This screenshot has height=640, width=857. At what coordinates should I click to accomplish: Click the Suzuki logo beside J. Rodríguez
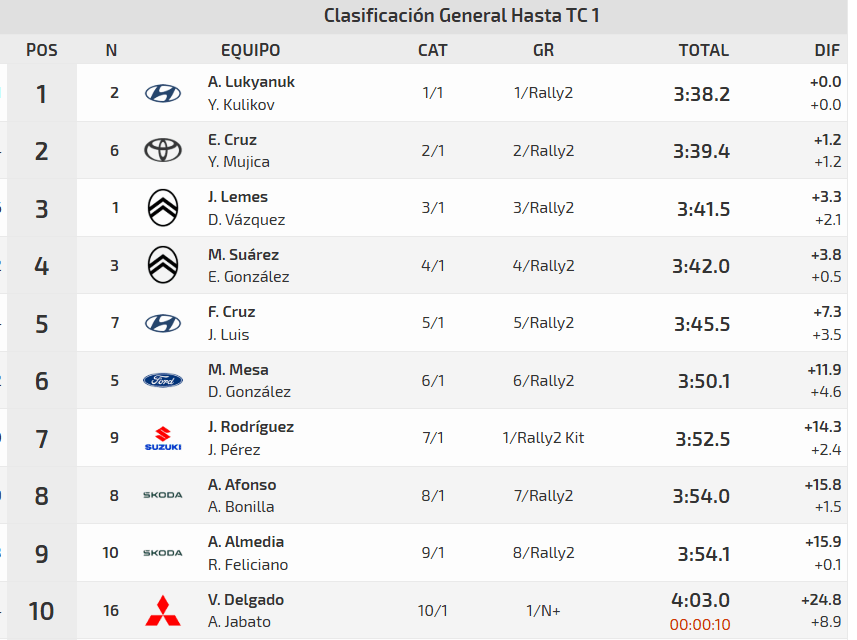tap(163, 438)
